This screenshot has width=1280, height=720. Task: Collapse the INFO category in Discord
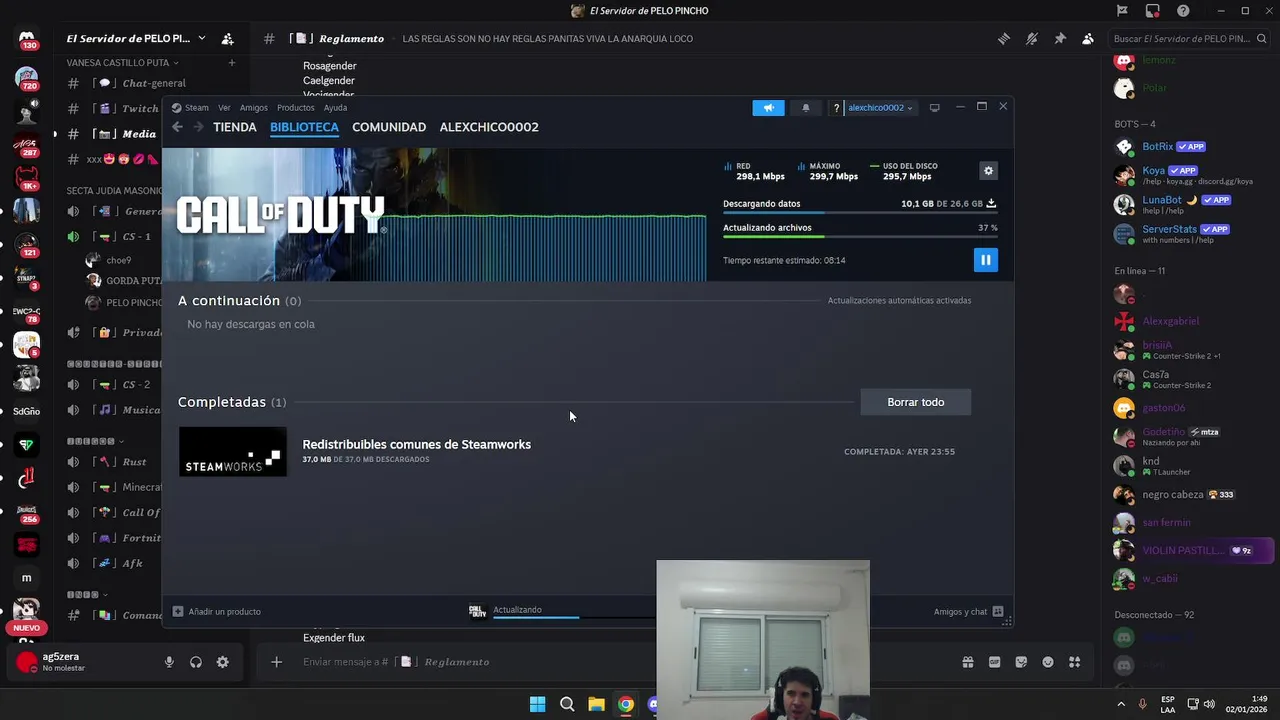tap(88, 594)
